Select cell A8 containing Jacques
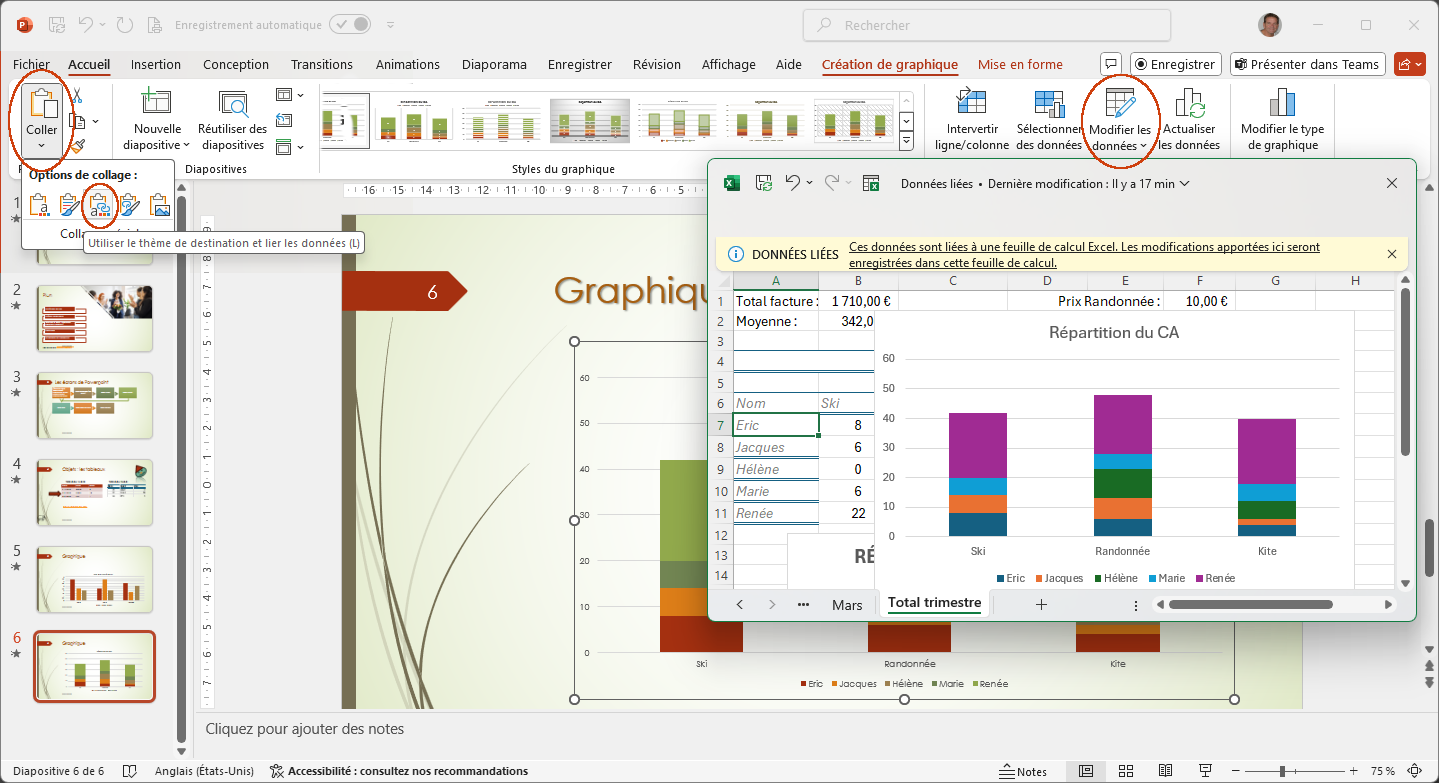Image resolution: width=1439 pixels, height=783 pixels. pos(775,447)
